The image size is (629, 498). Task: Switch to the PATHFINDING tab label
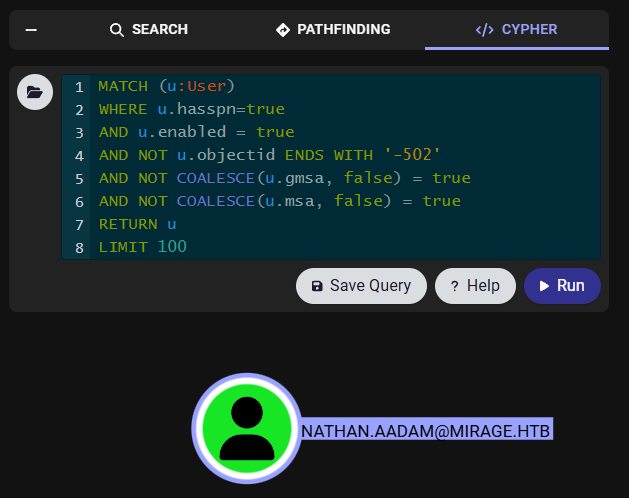(x=344, y=30)
